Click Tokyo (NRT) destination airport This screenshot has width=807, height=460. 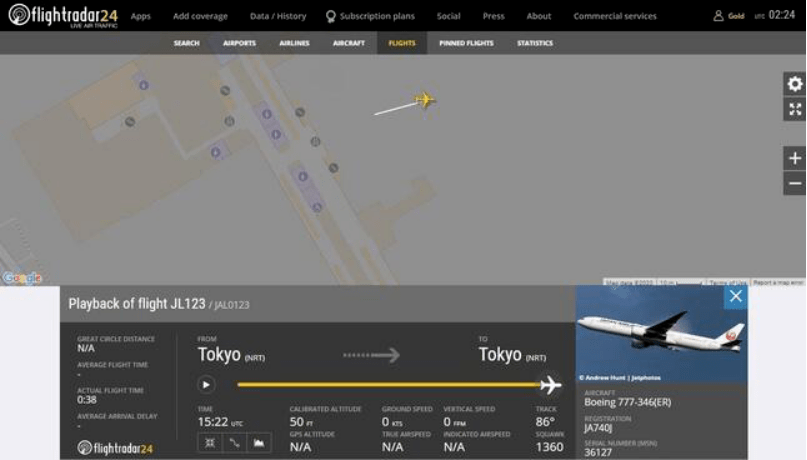click(512, 355)
